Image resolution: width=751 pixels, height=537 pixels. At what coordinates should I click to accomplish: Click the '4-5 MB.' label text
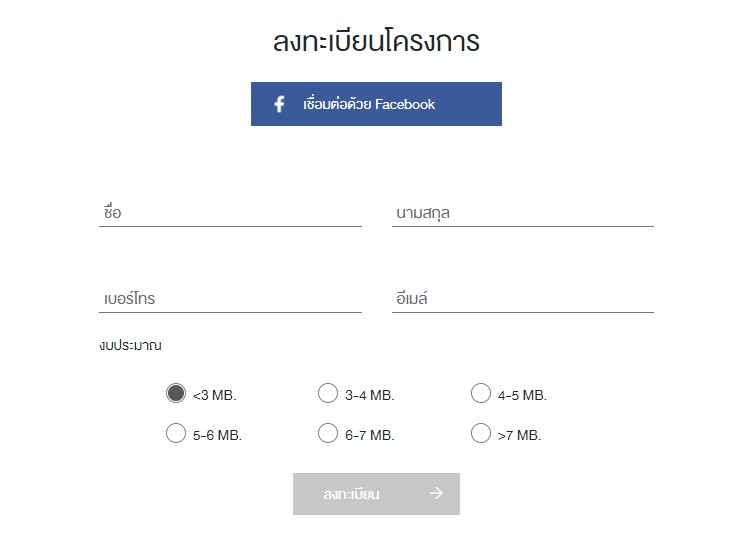522,395
